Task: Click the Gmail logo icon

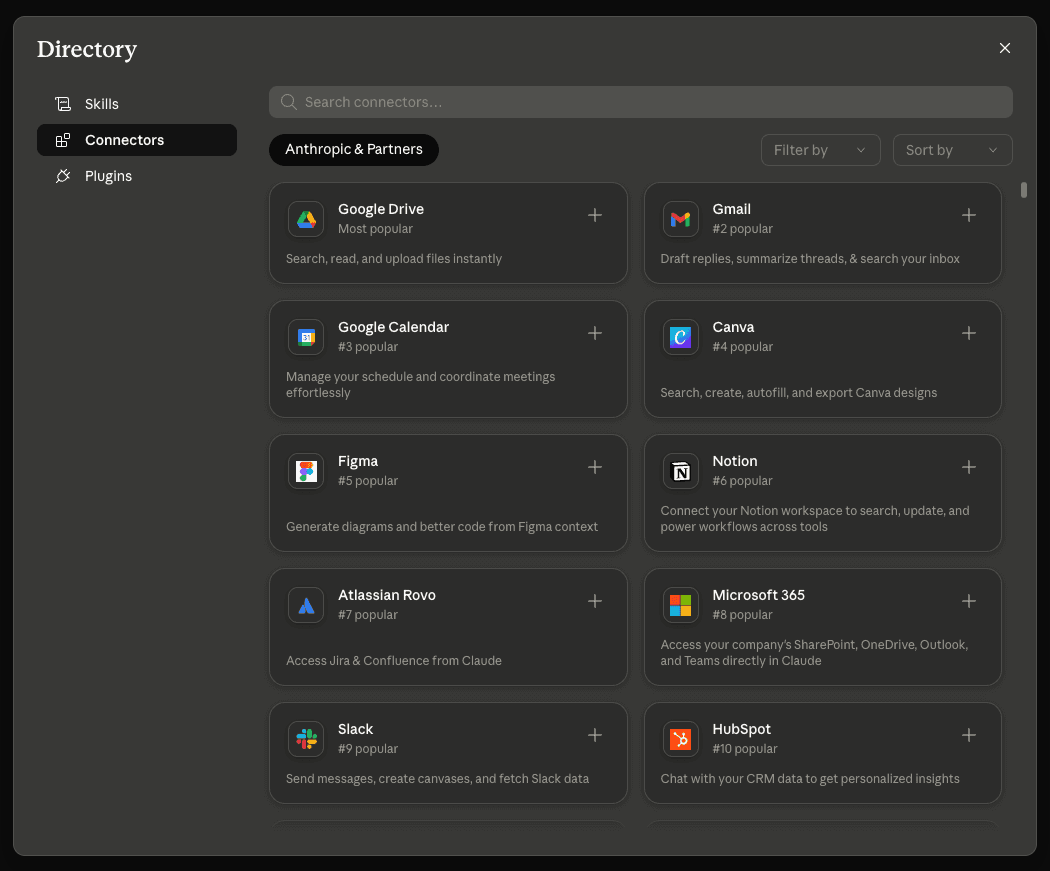Action: pos(680,219)
